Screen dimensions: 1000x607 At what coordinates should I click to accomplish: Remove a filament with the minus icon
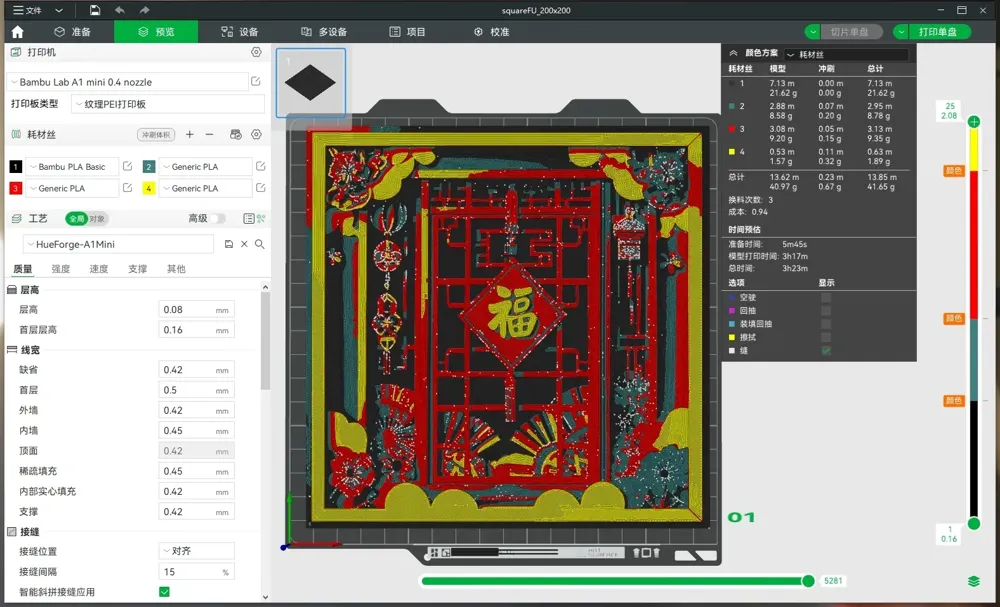(x=209, y=135)
